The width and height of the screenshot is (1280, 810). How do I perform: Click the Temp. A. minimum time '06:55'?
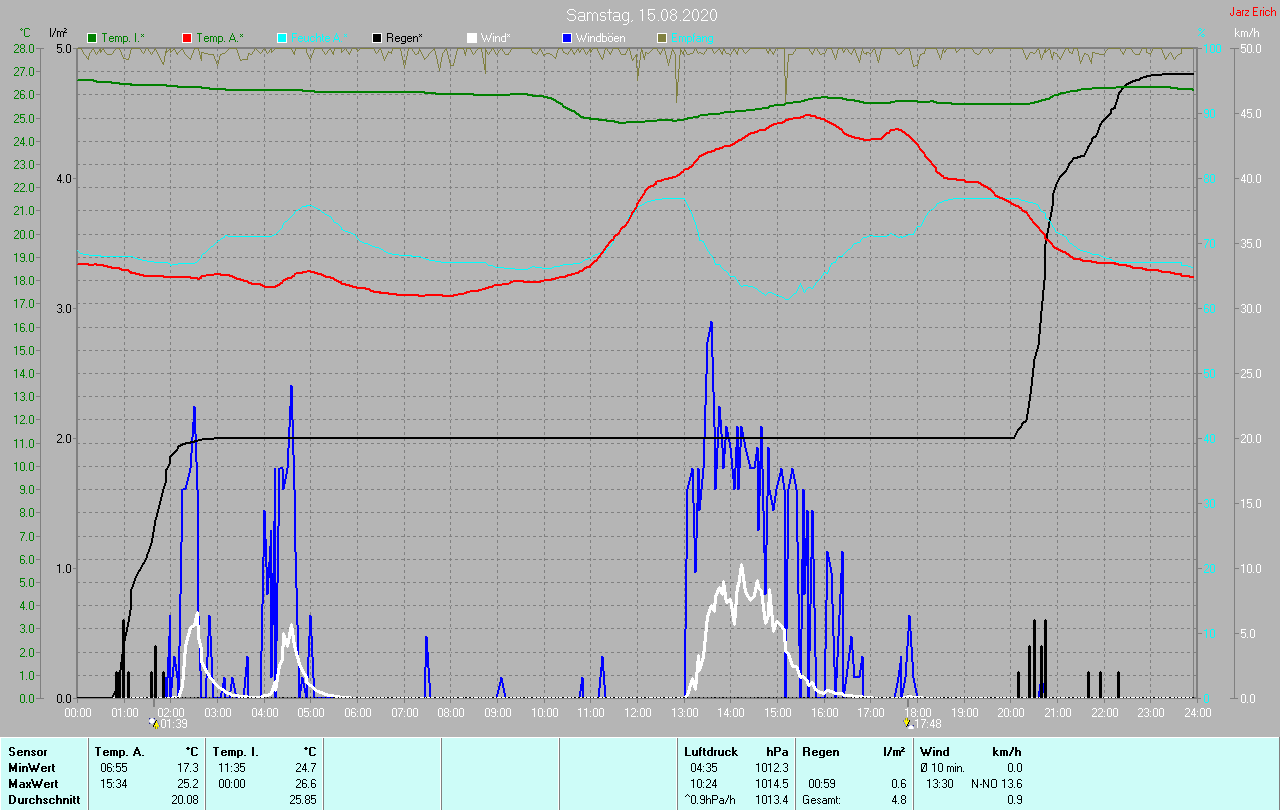tap(114, 768)
